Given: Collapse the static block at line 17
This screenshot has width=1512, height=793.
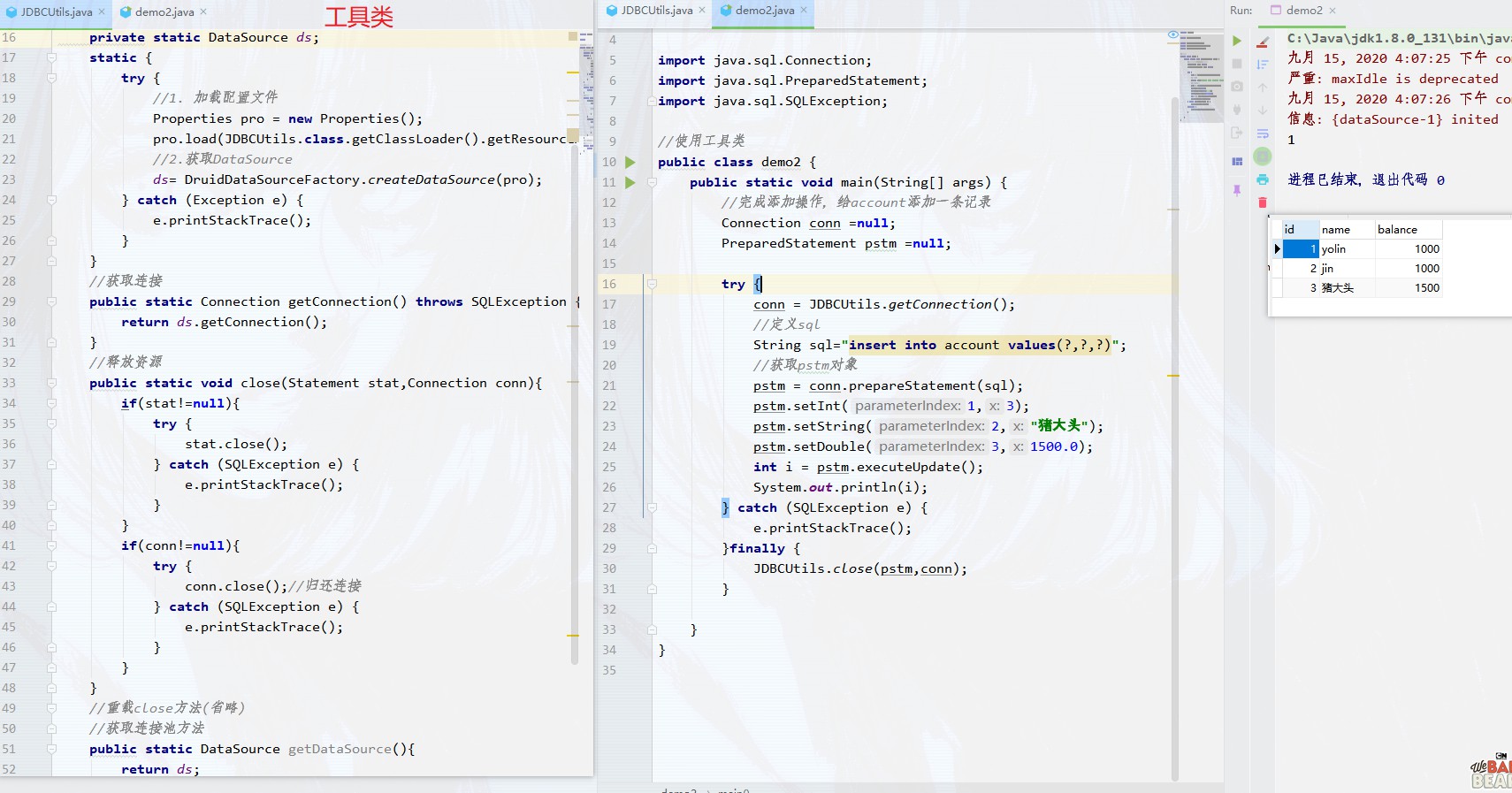Looking at the screenshot, I should coord(51,57).
